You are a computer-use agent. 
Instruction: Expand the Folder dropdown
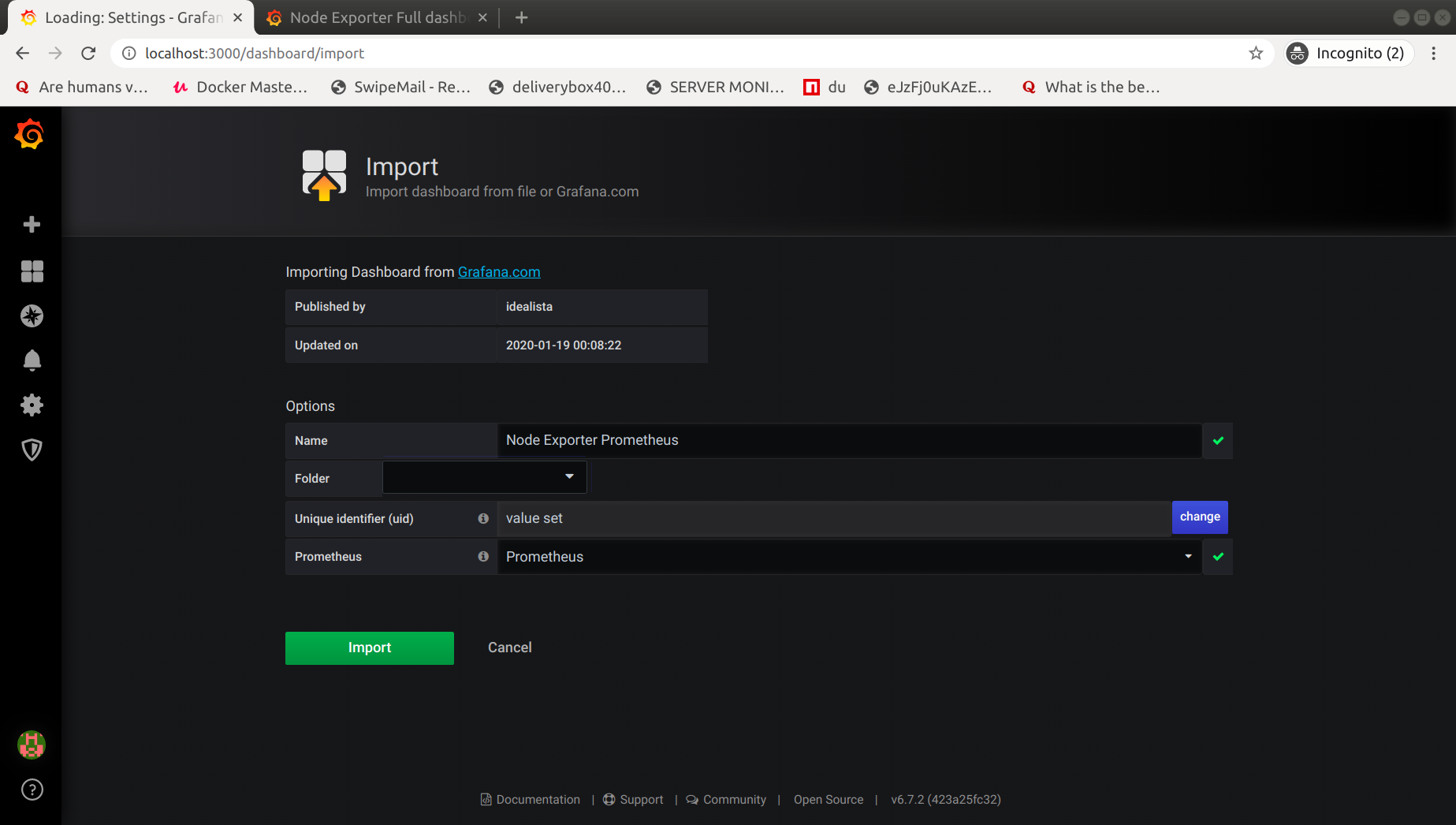[x=485, y=477]
